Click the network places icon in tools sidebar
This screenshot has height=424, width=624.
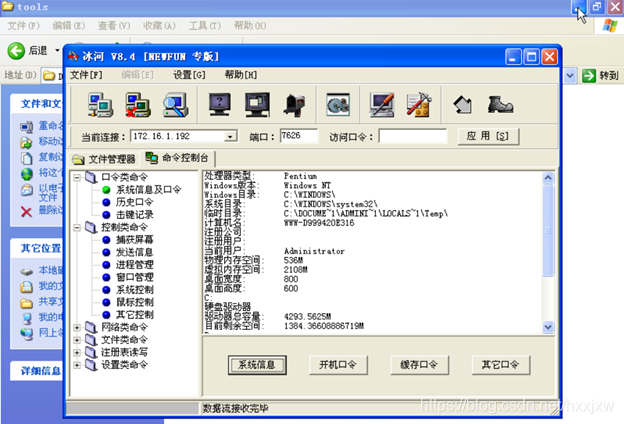[27, 334]
